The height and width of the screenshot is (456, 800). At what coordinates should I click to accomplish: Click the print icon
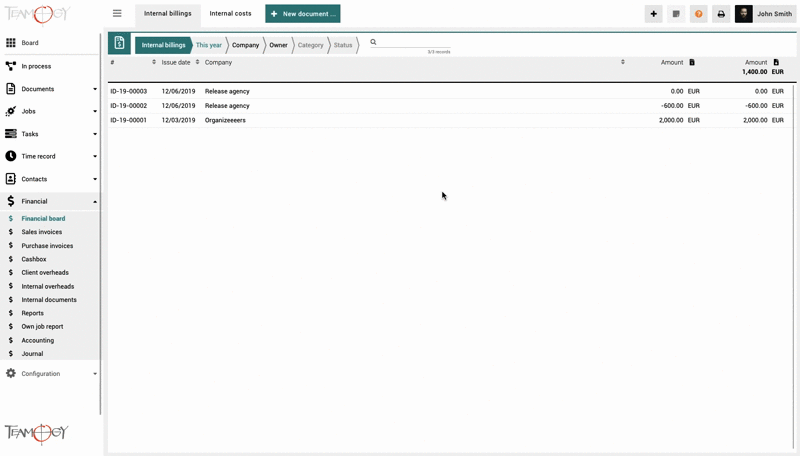tap(721, 14)
